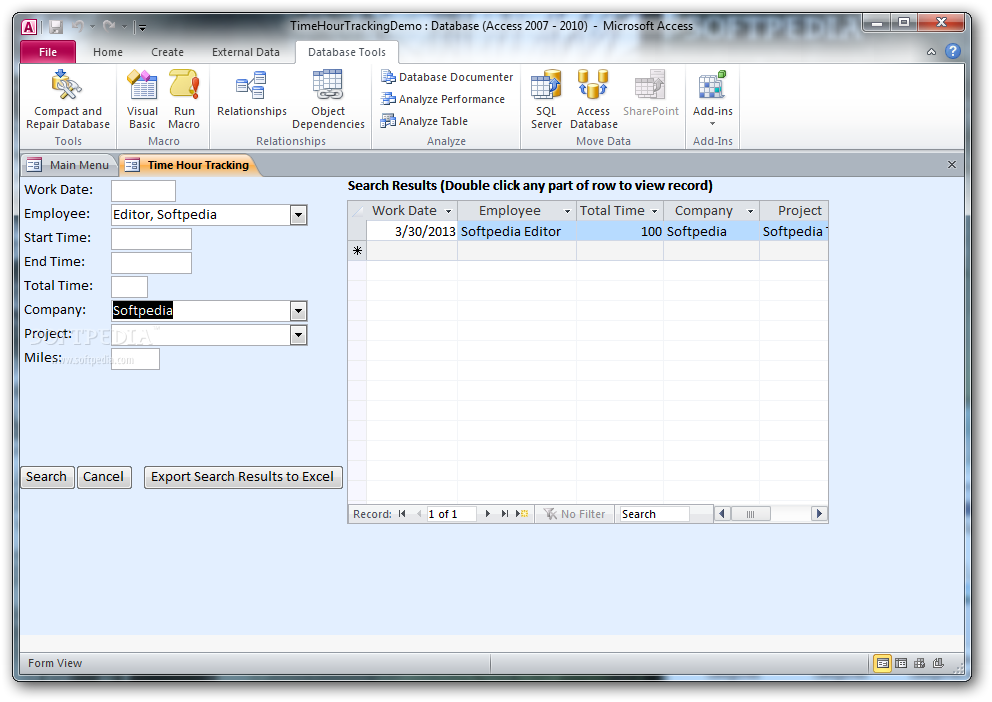Go to first record

click(x=402, y=514)
